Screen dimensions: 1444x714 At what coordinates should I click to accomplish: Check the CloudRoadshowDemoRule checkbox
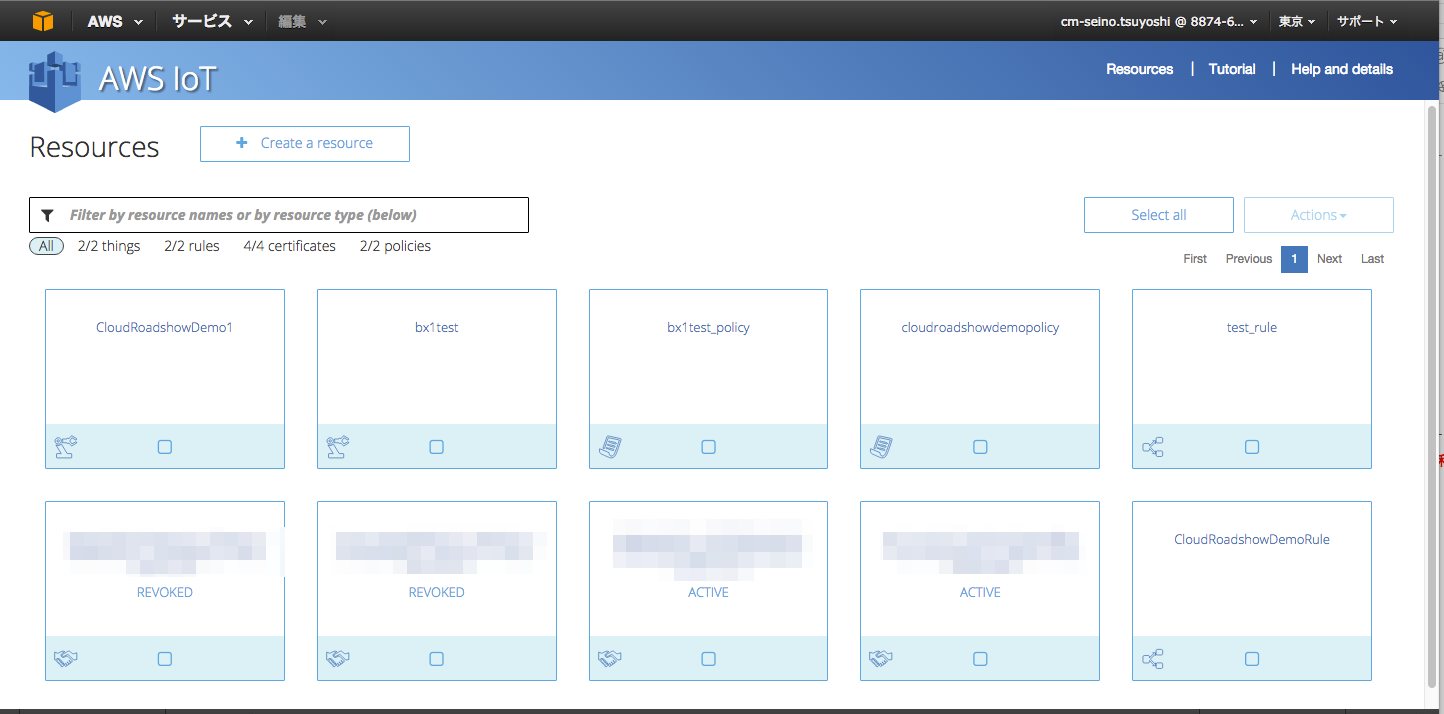[x=1252, y=659]
